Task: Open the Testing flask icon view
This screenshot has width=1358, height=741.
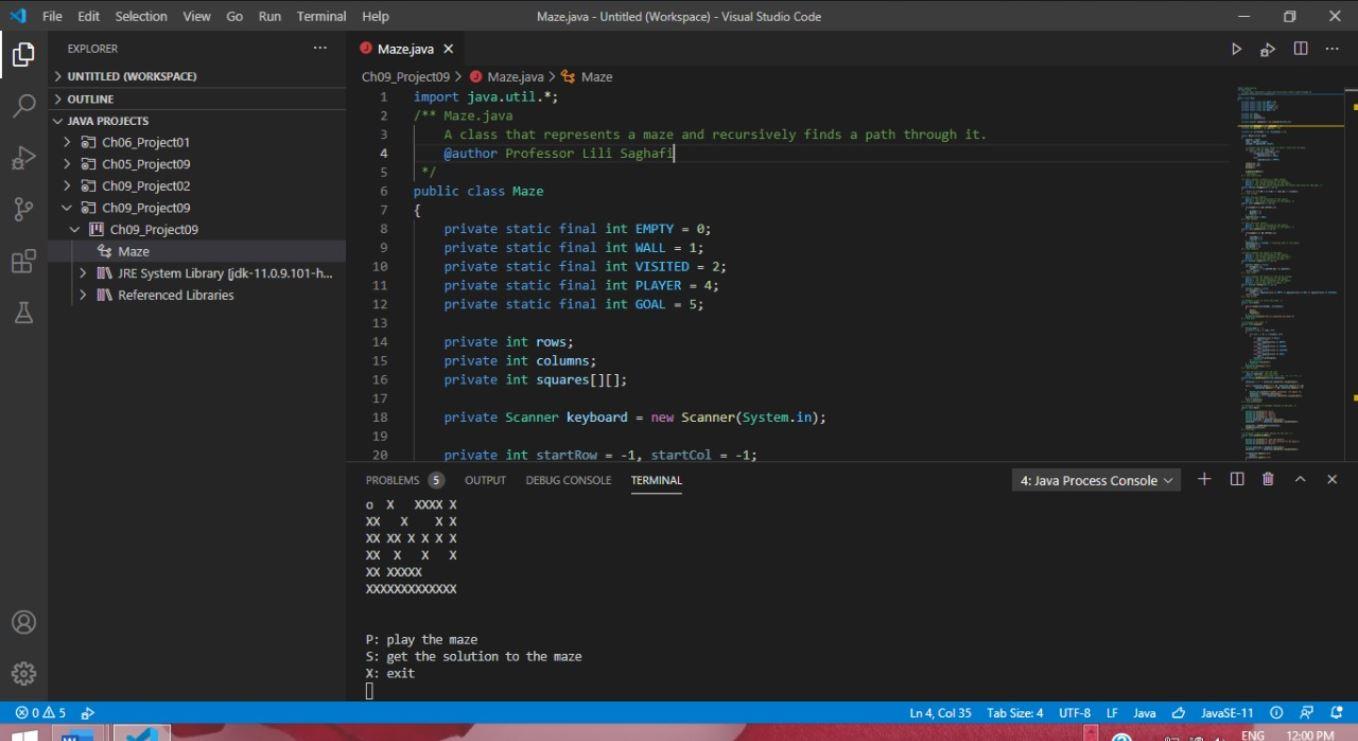Action: pos(23,314)
